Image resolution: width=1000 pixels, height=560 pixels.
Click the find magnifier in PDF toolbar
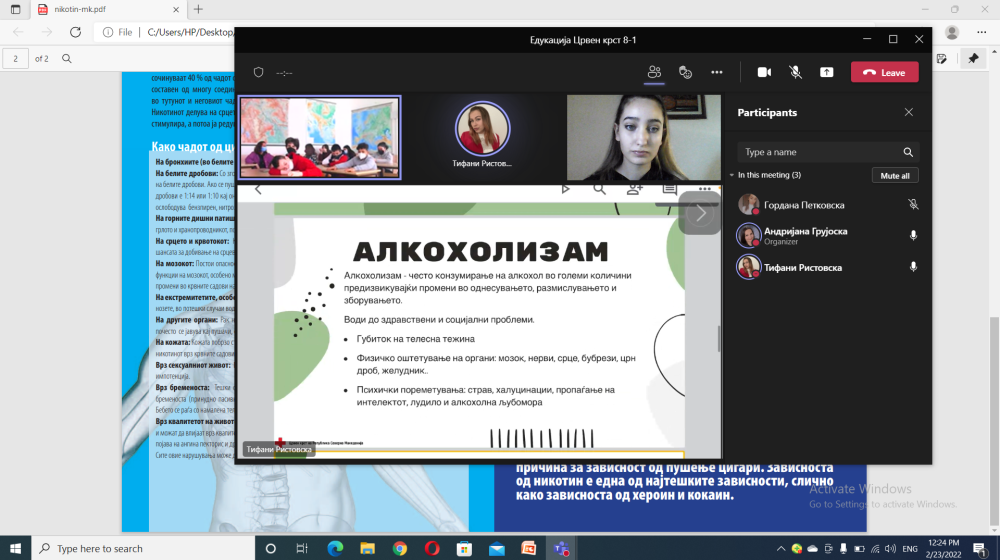coord(67,59)
